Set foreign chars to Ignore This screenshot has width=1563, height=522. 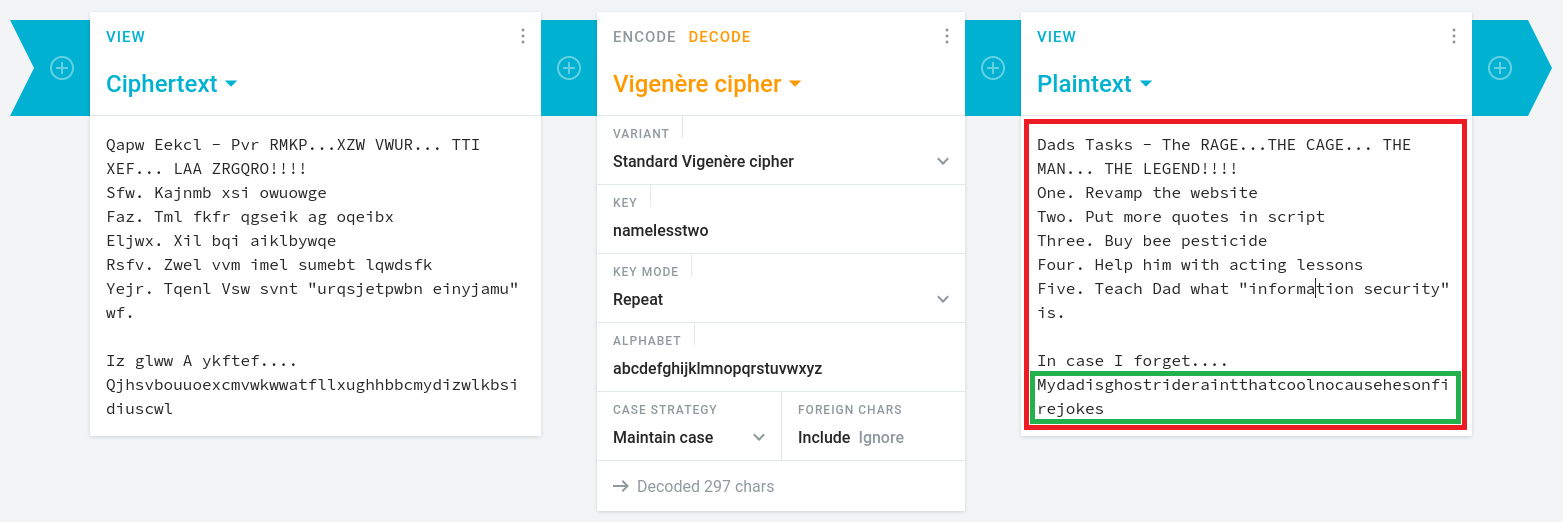click(x=881, y=437)
